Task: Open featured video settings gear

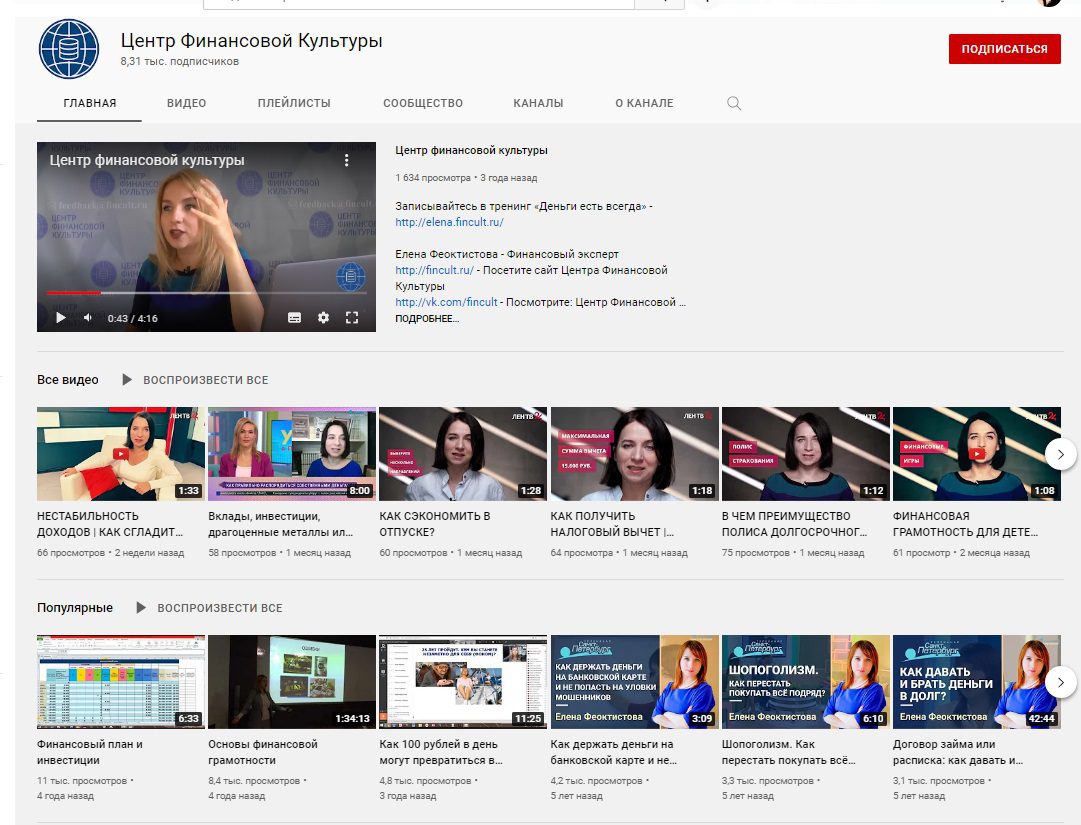Action: pyautogui.click(x=323, y=318)
